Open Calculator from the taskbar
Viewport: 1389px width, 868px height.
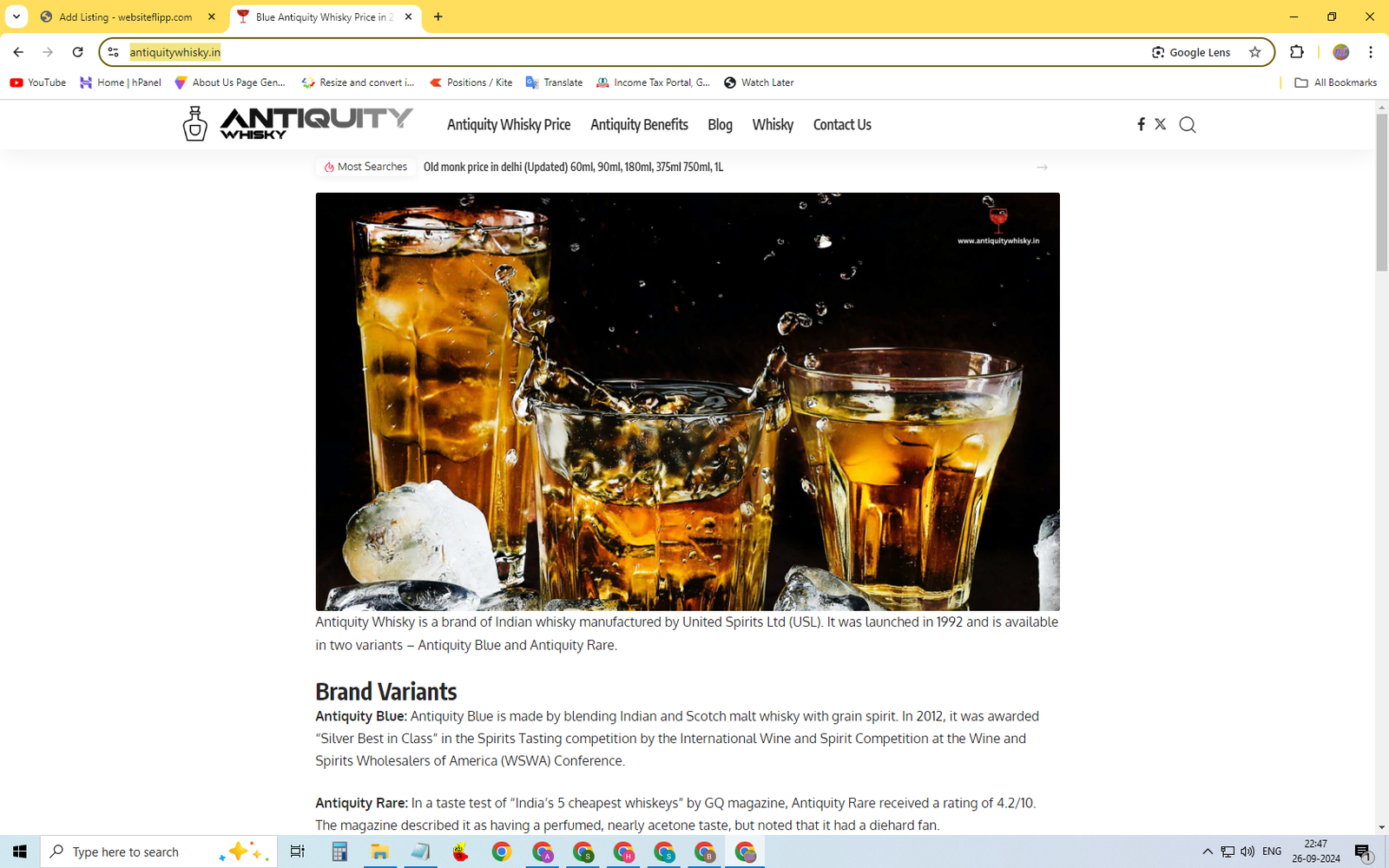coord(339,852)
